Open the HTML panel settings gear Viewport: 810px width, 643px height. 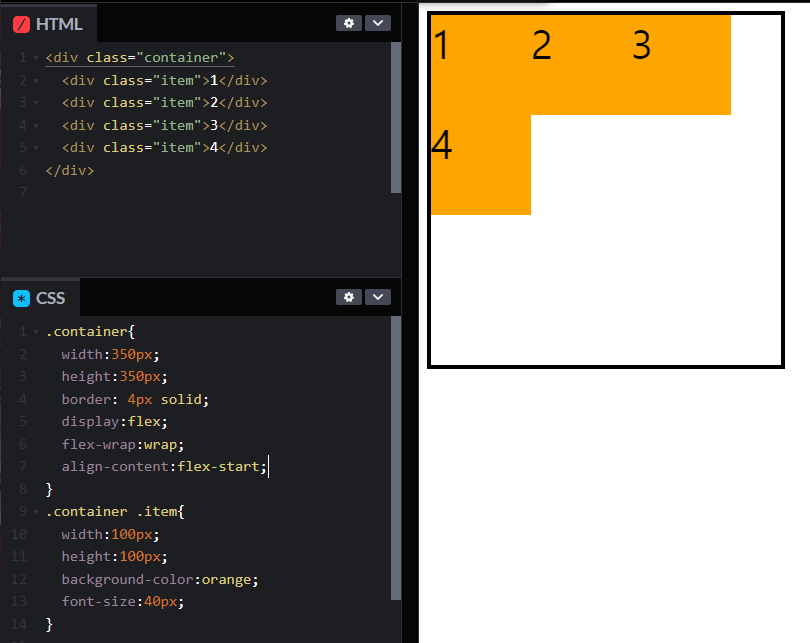[349, 23]
